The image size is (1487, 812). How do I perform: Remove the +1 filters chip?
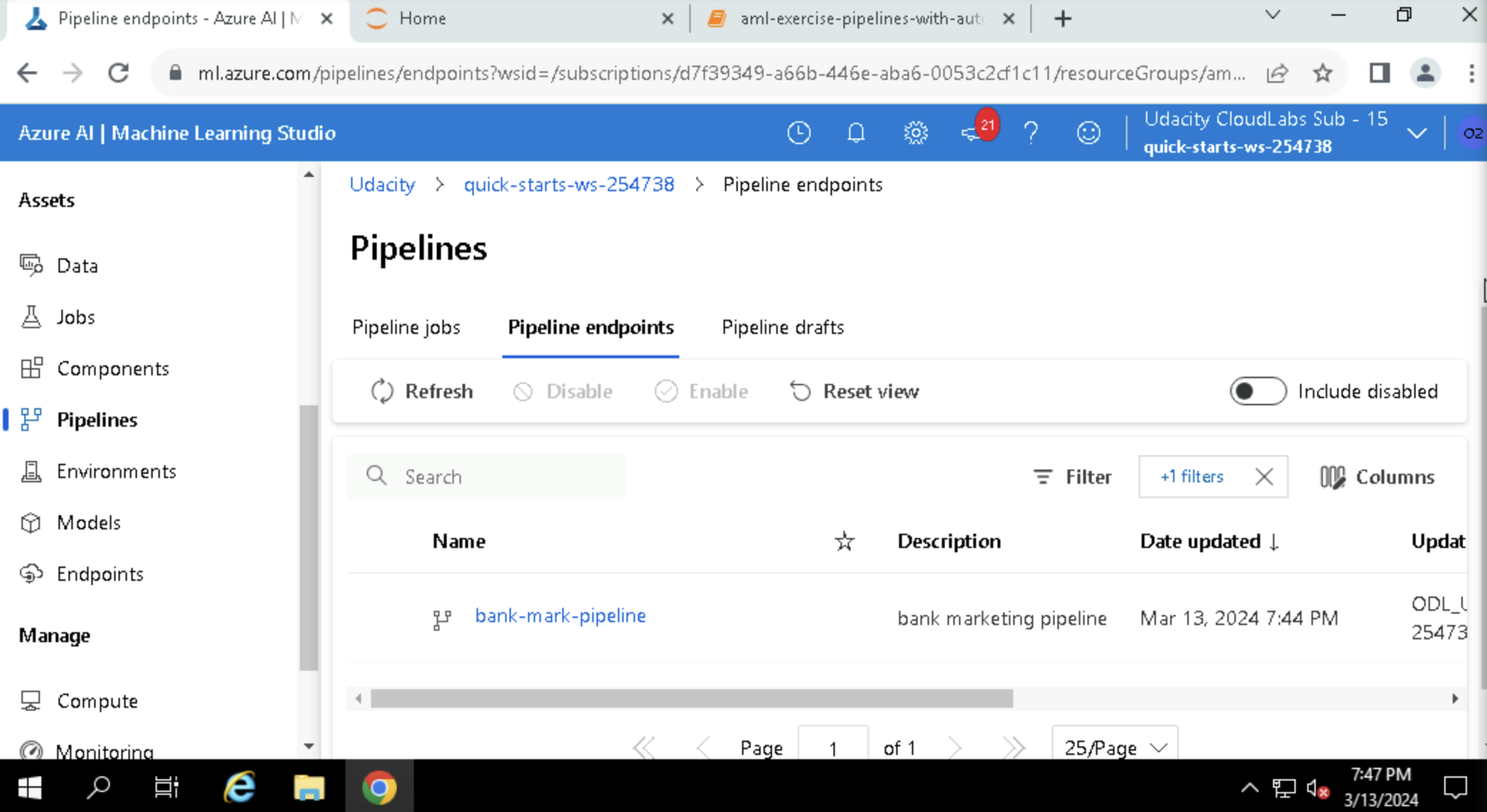(1264, 477)
